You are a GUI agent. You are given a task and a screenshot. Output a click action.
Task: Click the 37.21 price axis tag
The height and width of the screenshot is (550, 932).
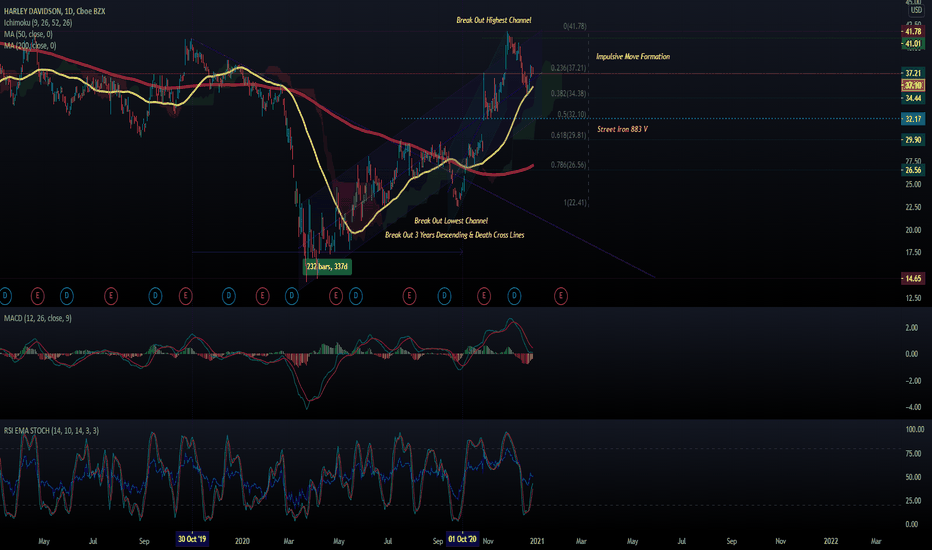tap(913, 73)
